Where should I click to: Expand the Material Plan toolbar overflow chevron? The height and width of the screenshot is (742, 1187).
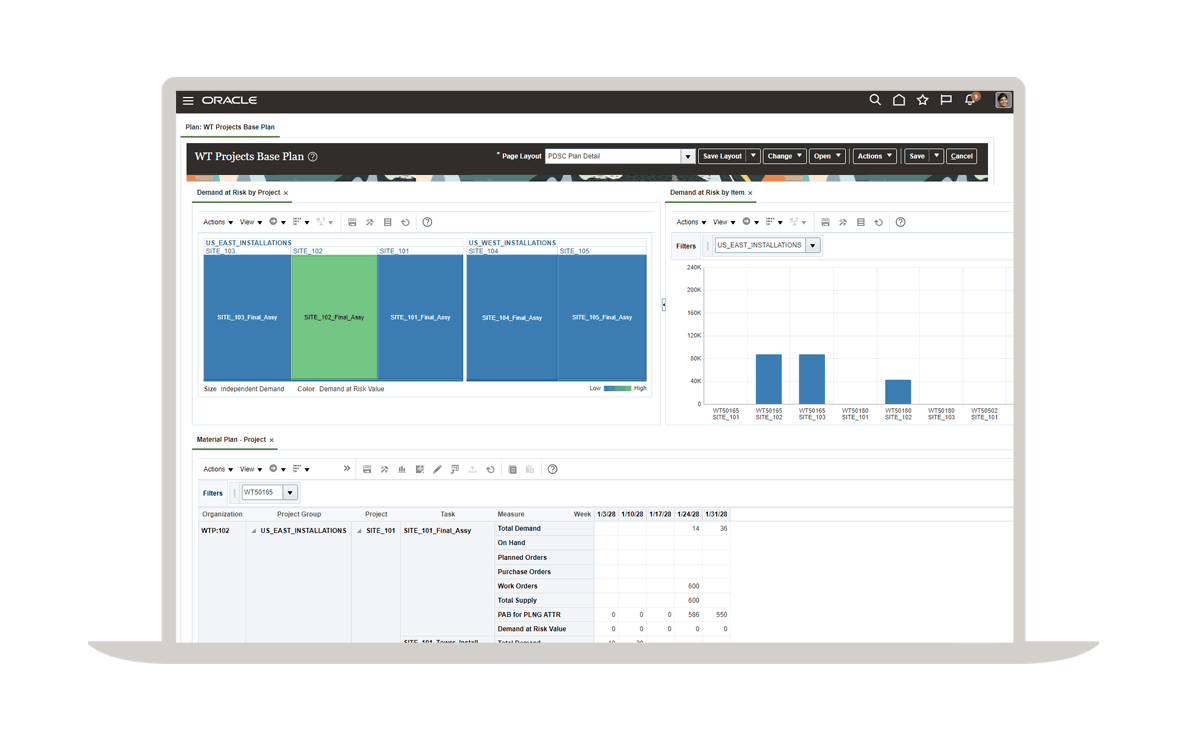click(347, 468)
